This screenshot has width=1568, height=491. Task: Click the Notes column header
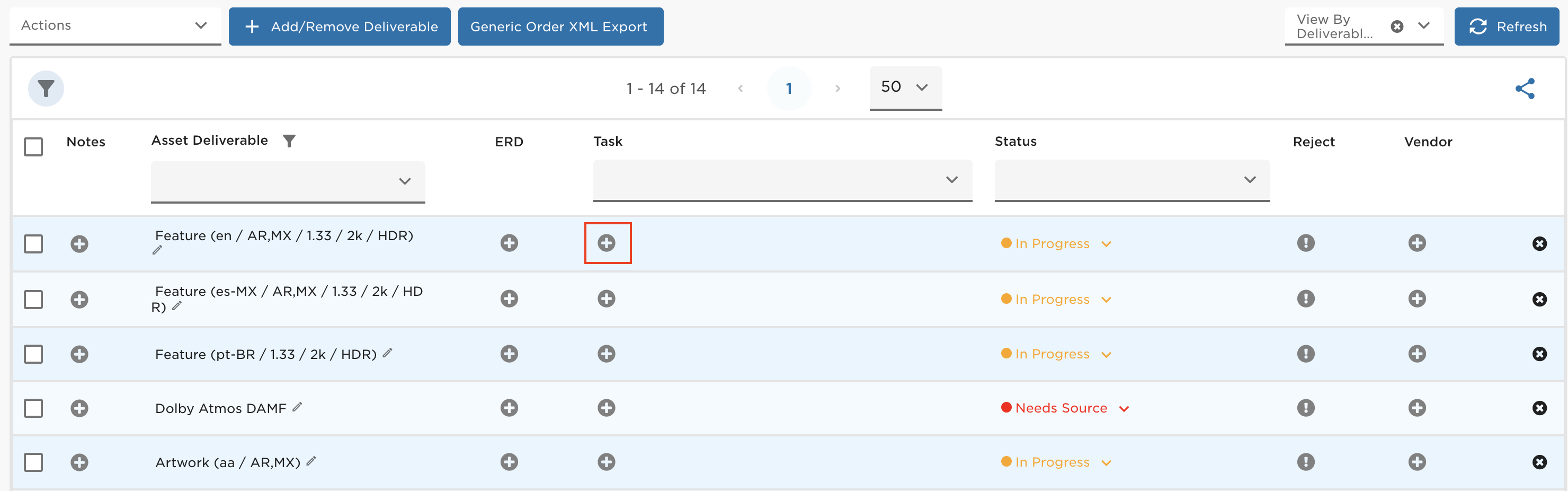coord(86,142)
